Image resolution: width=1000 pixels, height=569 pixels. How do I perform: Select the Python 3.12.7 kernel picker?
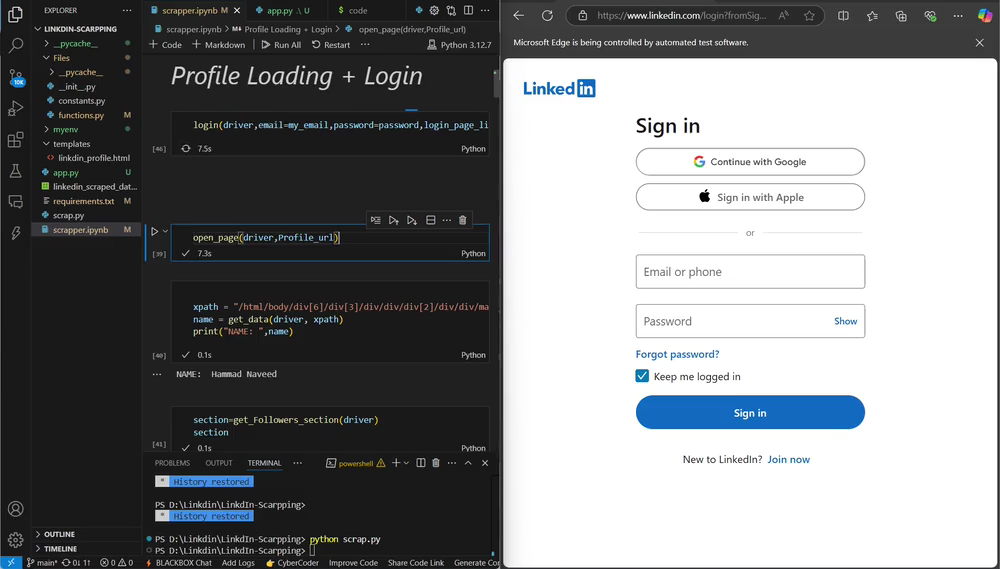click(459, 45)
